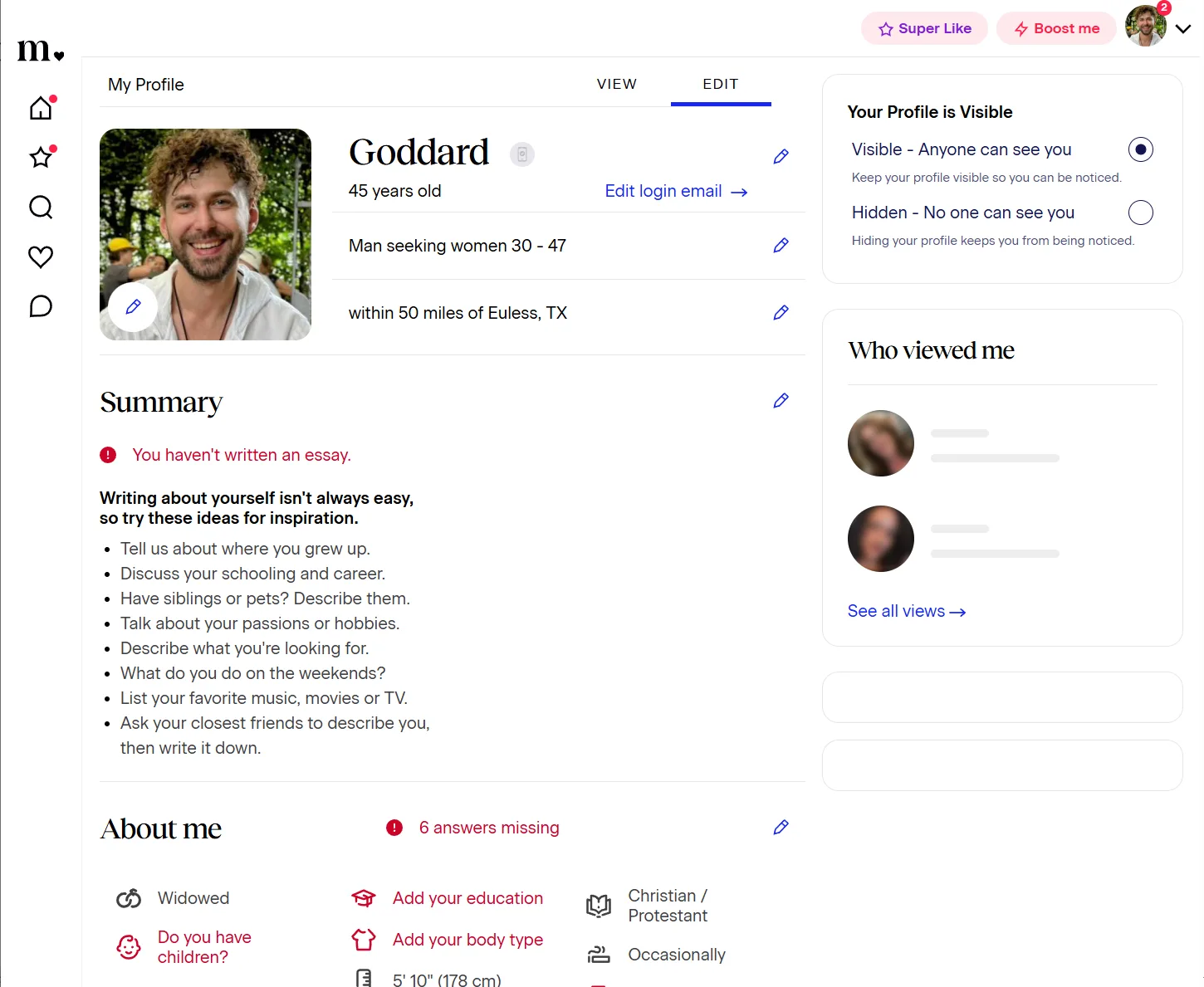Expand account menu chevron by avatar

[1183, 28]
